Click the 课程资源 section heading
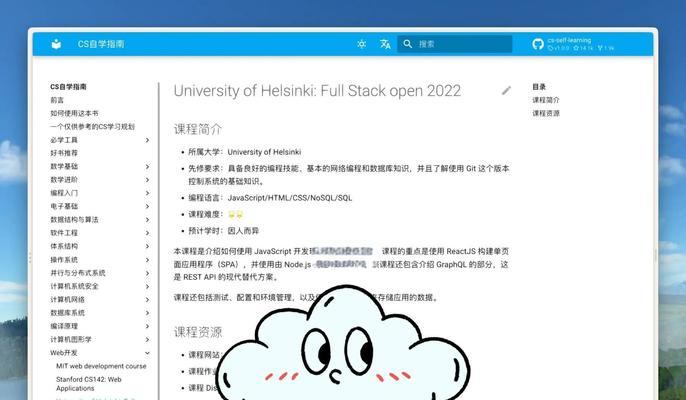The image size is (686, 400). [x=198, y=332]
